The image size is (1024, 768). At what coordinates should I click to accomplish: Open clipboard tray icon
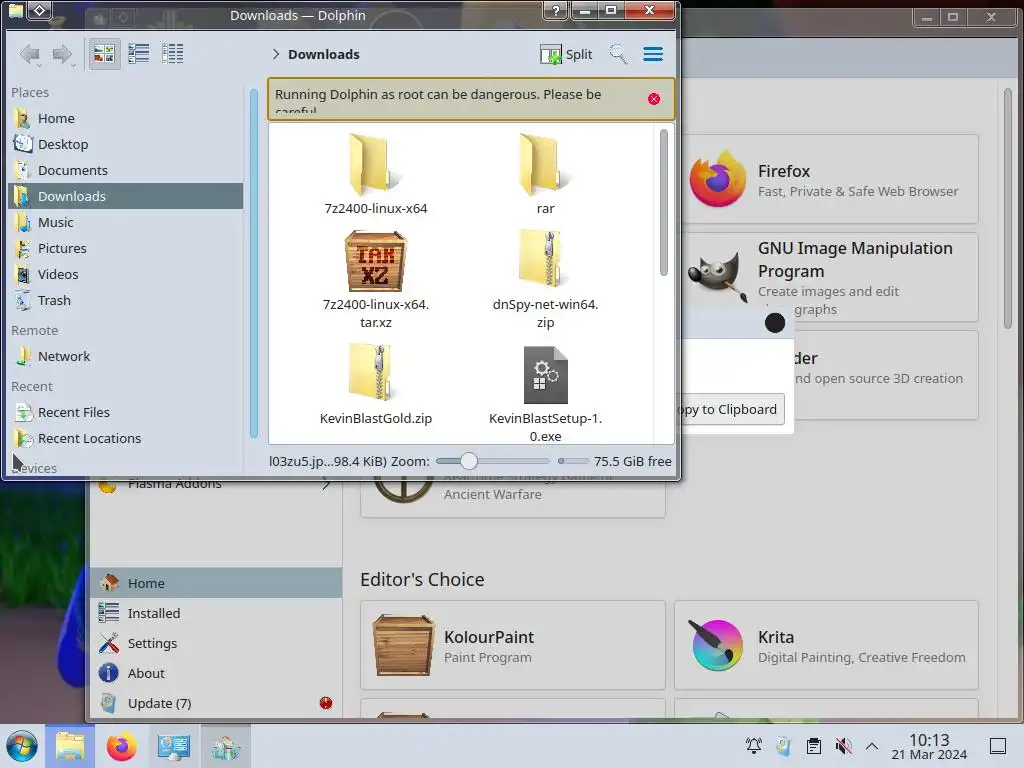[814, 746]
